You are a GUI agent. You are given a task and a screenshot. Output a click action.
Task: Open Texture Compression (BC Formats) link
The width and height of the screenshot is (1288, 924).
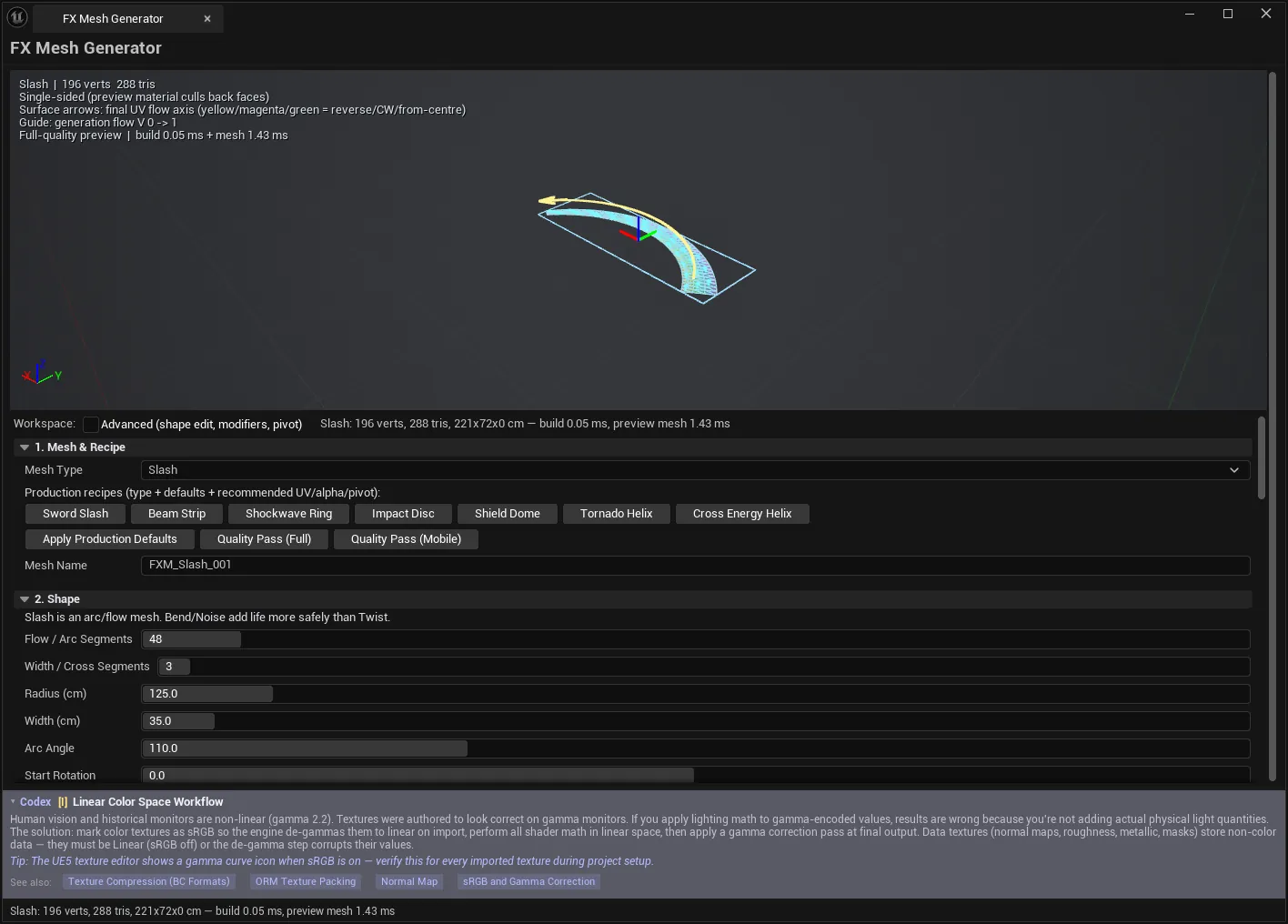(x=149, y=882)
